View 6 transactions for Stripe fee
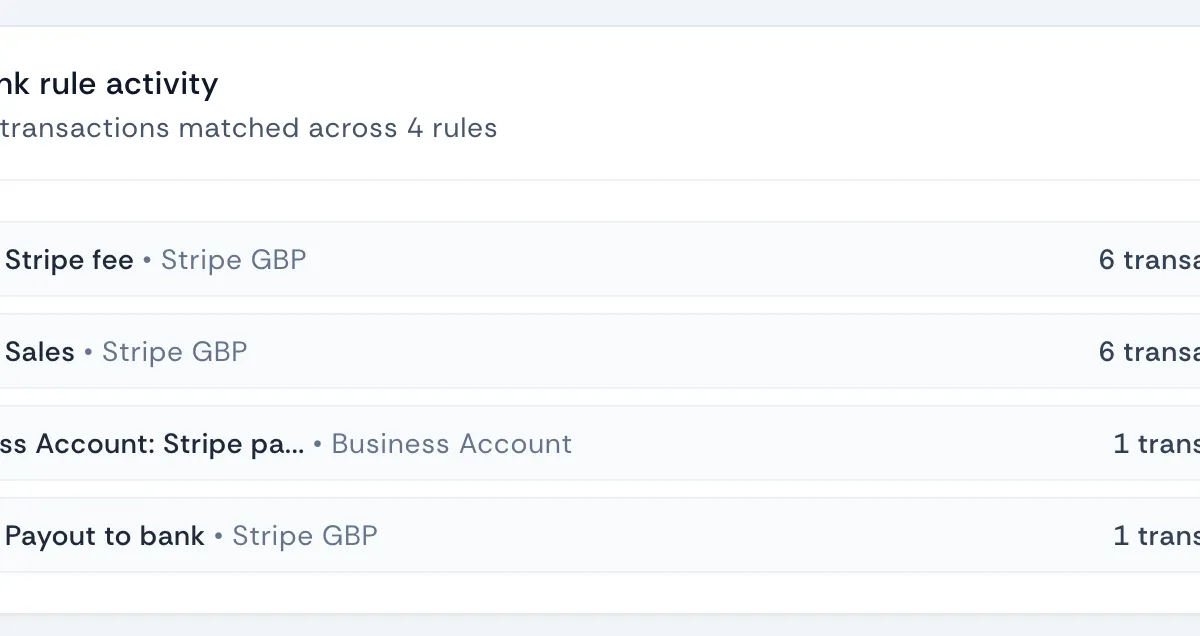Screen dimensions: 1200x636 pyautogui.click(x=1150, y=259)
